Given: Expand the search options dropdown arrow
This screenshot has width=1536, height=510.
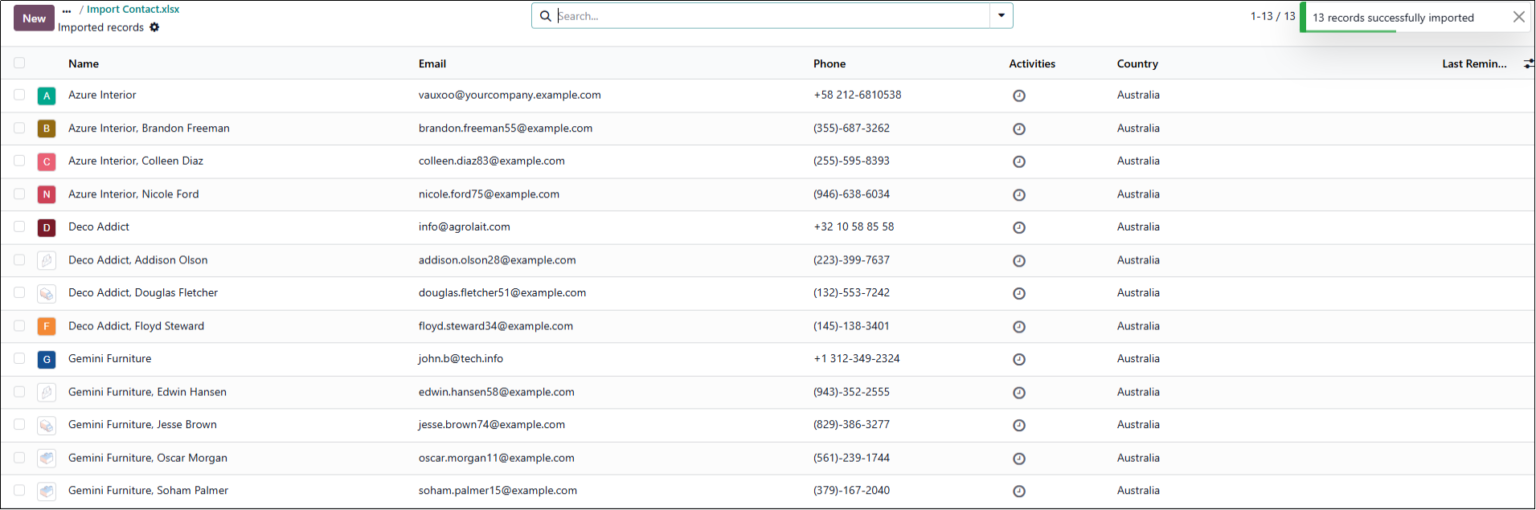Looking at the screenshot, I should (1001, 16).
